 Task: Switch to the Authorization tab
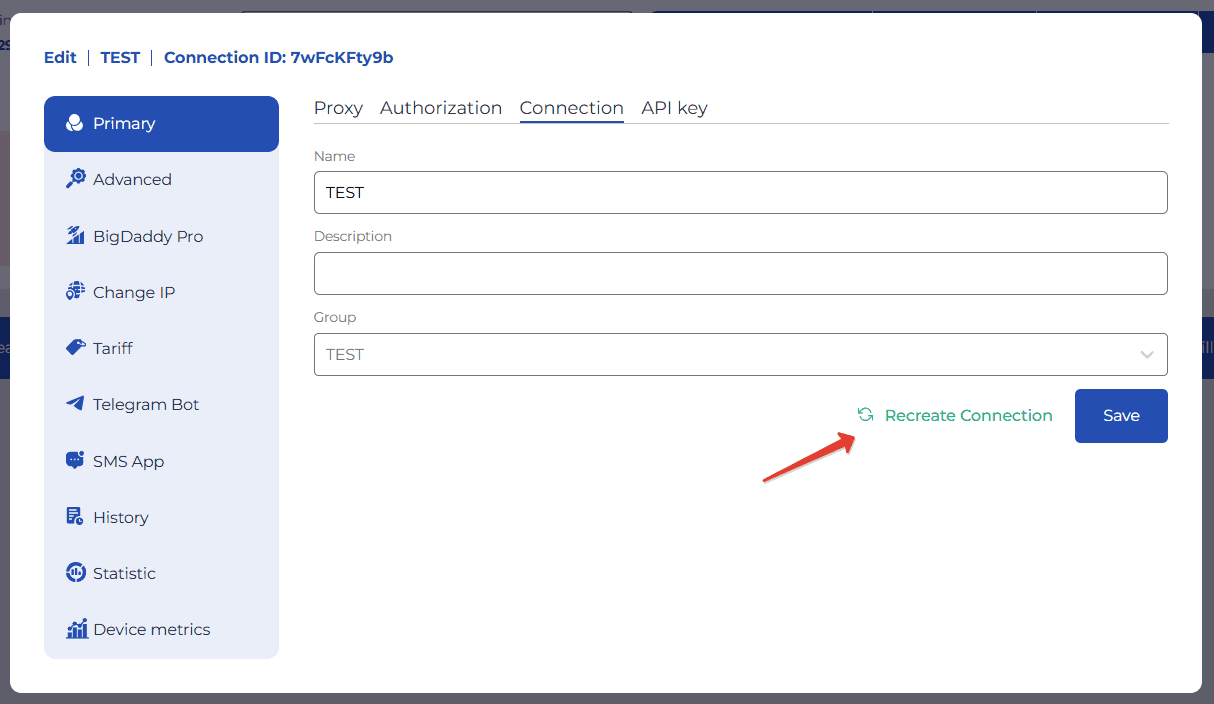pyautogui.click(x=441, y=108)
